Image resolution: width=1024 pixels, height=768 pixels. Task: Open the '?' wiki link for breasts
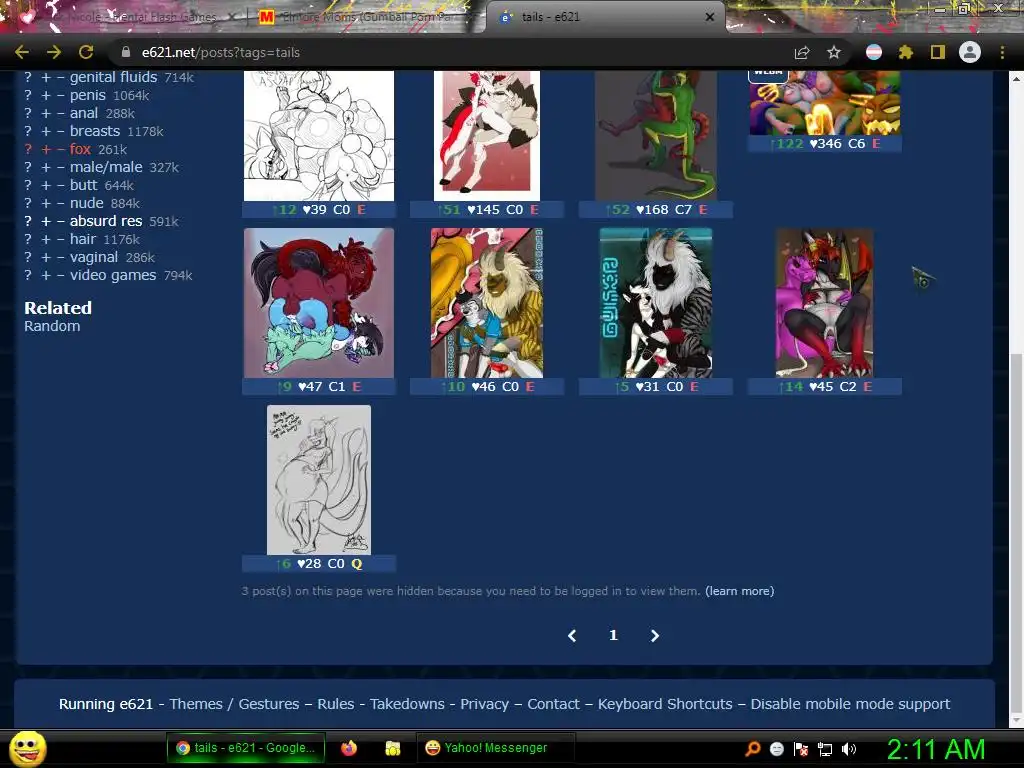tap(27, 131)
